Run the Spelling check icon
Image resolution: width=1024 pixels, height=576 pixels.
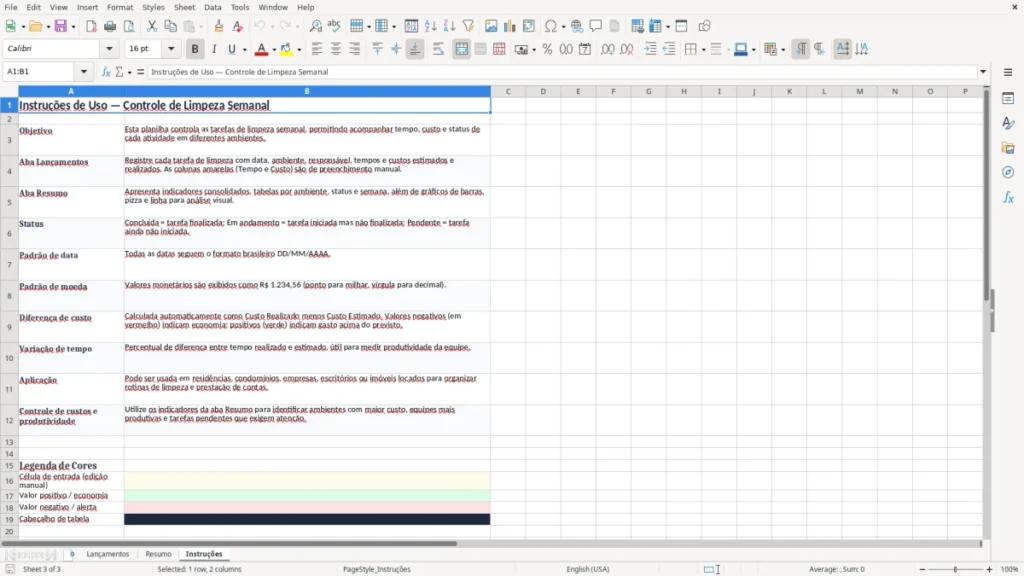tap(334, 26)
